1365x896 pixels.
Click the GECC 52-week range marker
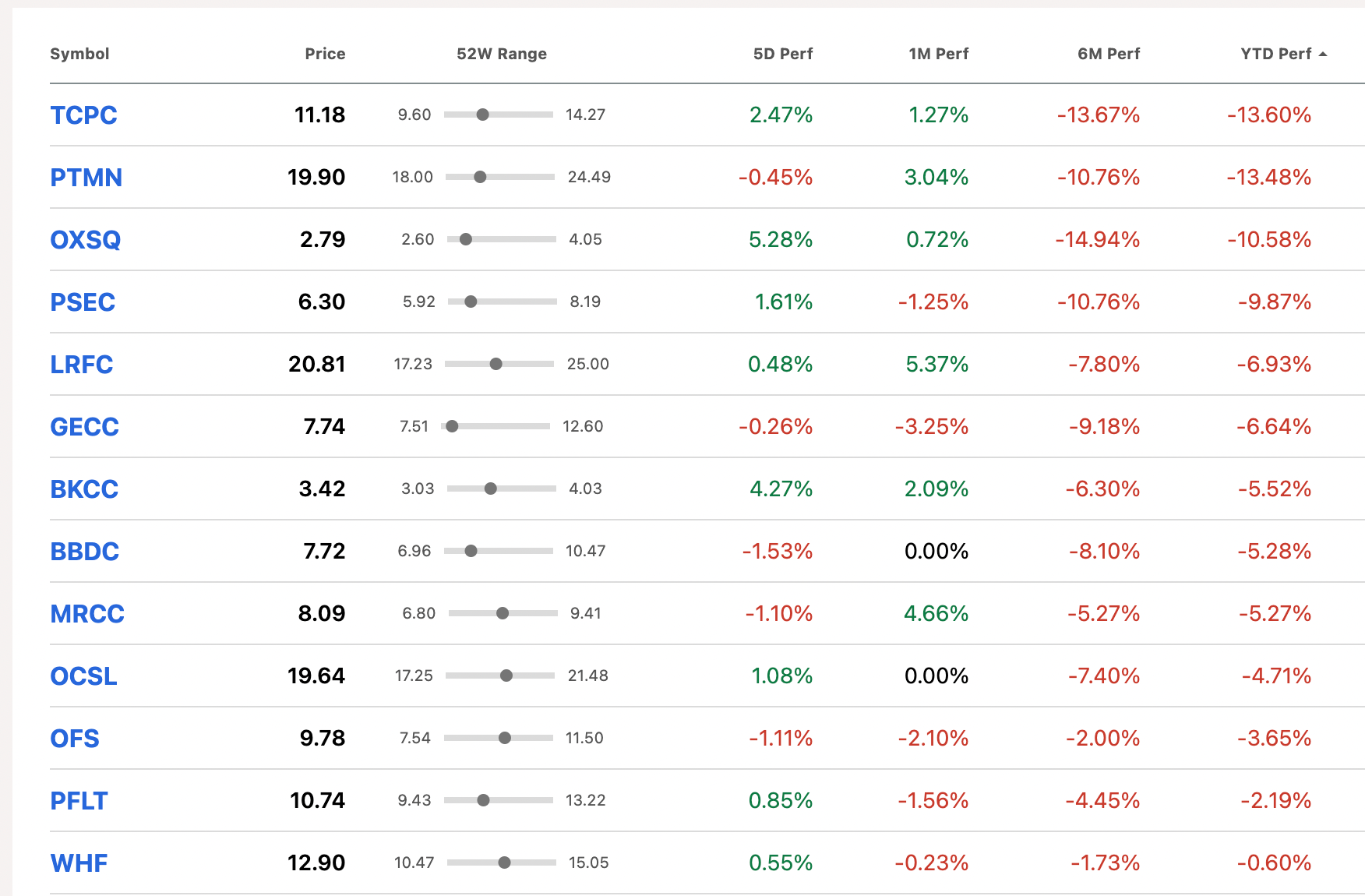pyautogui.click(x=452, y=426)
